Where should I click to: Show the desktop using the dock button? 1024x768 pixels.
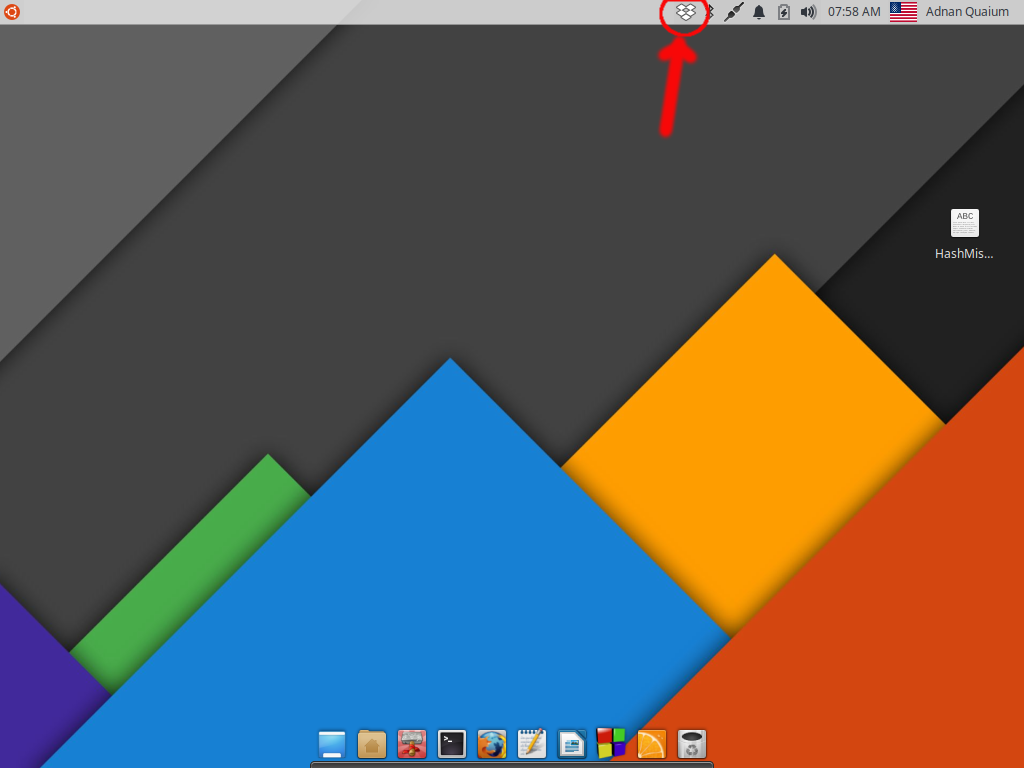pyautogui.click(x=331, y=744)
